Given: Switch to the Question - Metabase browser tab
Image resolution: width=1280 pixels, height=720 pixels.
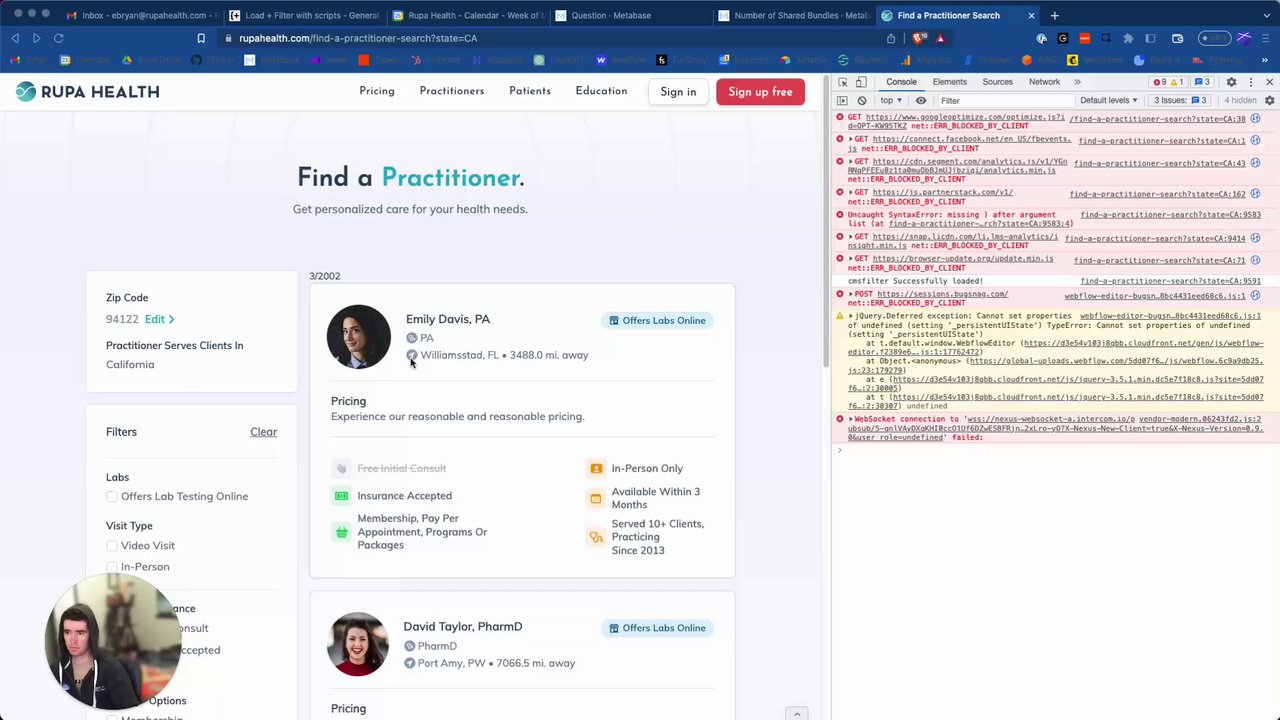Looking at the screenshot, I should tap(628, 15).
